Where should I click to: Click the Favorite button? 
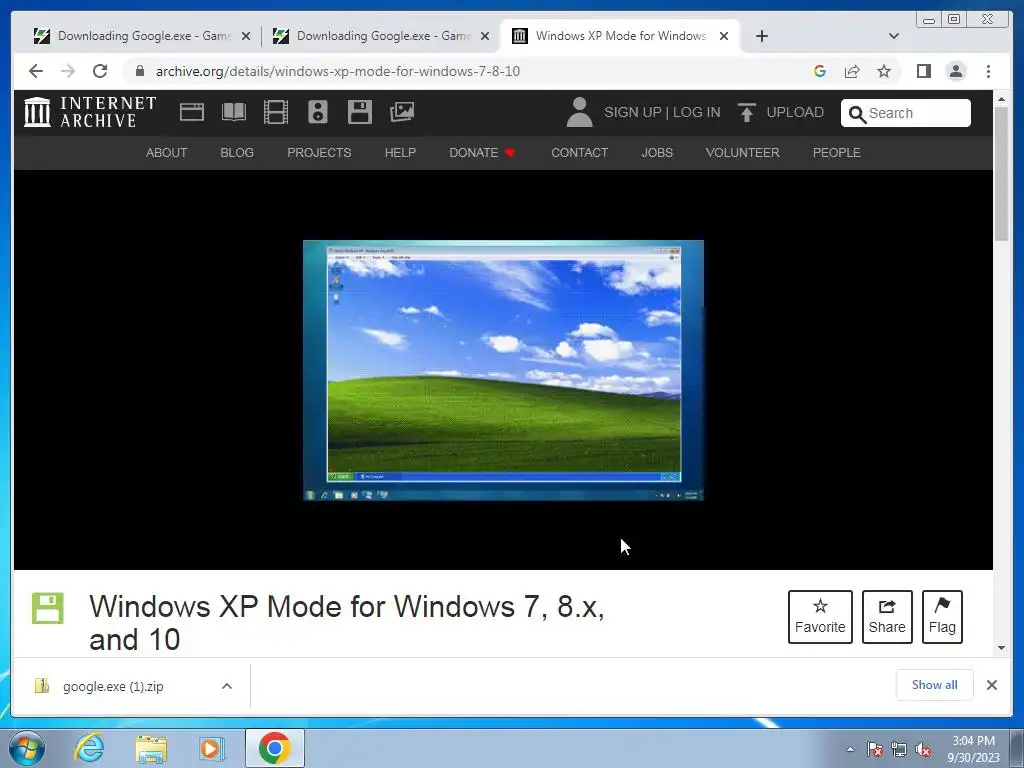(820, 617)
